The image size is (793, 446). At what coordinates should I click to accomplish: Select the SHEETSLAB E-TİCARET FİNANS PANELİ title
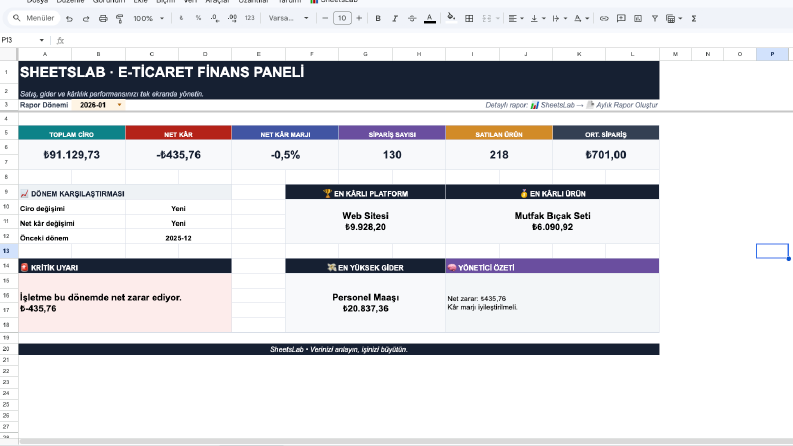tap(162, 72)
